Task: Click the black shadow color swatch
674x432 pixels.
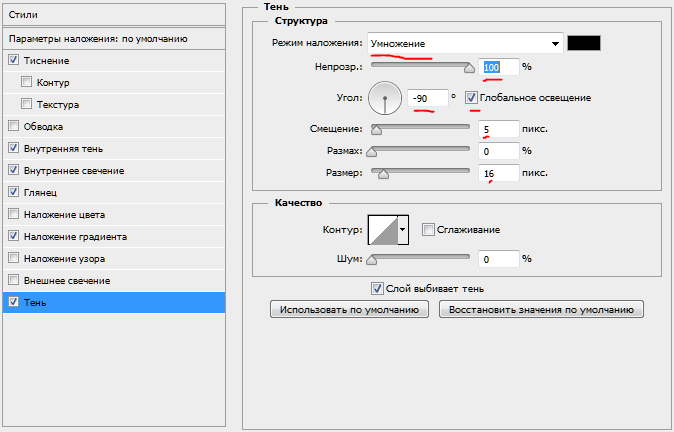Action: click(583, 43)
